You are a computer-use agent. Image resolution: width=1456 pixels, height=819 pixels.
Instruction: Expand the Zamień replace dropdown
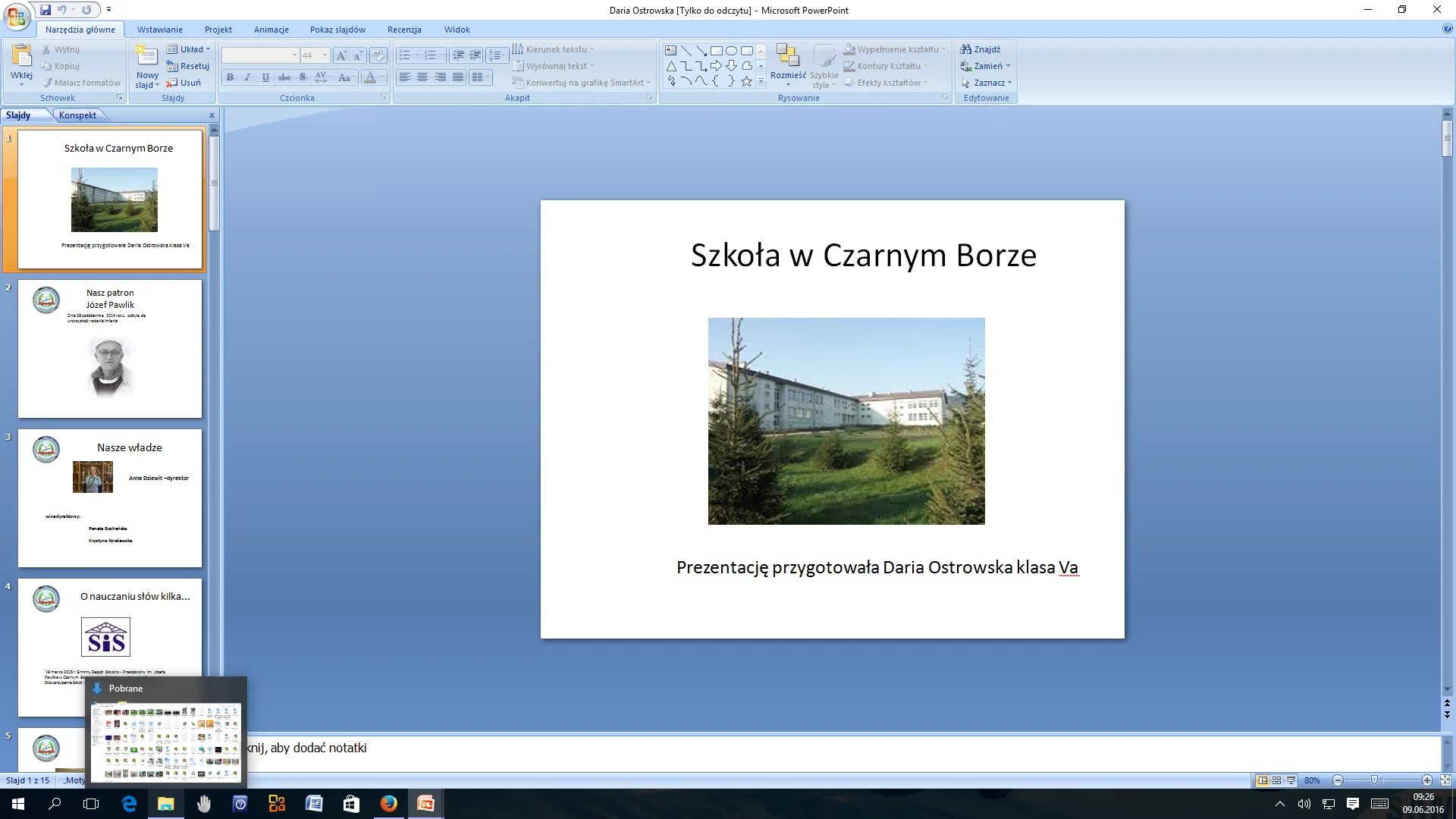pos(1008,66)
